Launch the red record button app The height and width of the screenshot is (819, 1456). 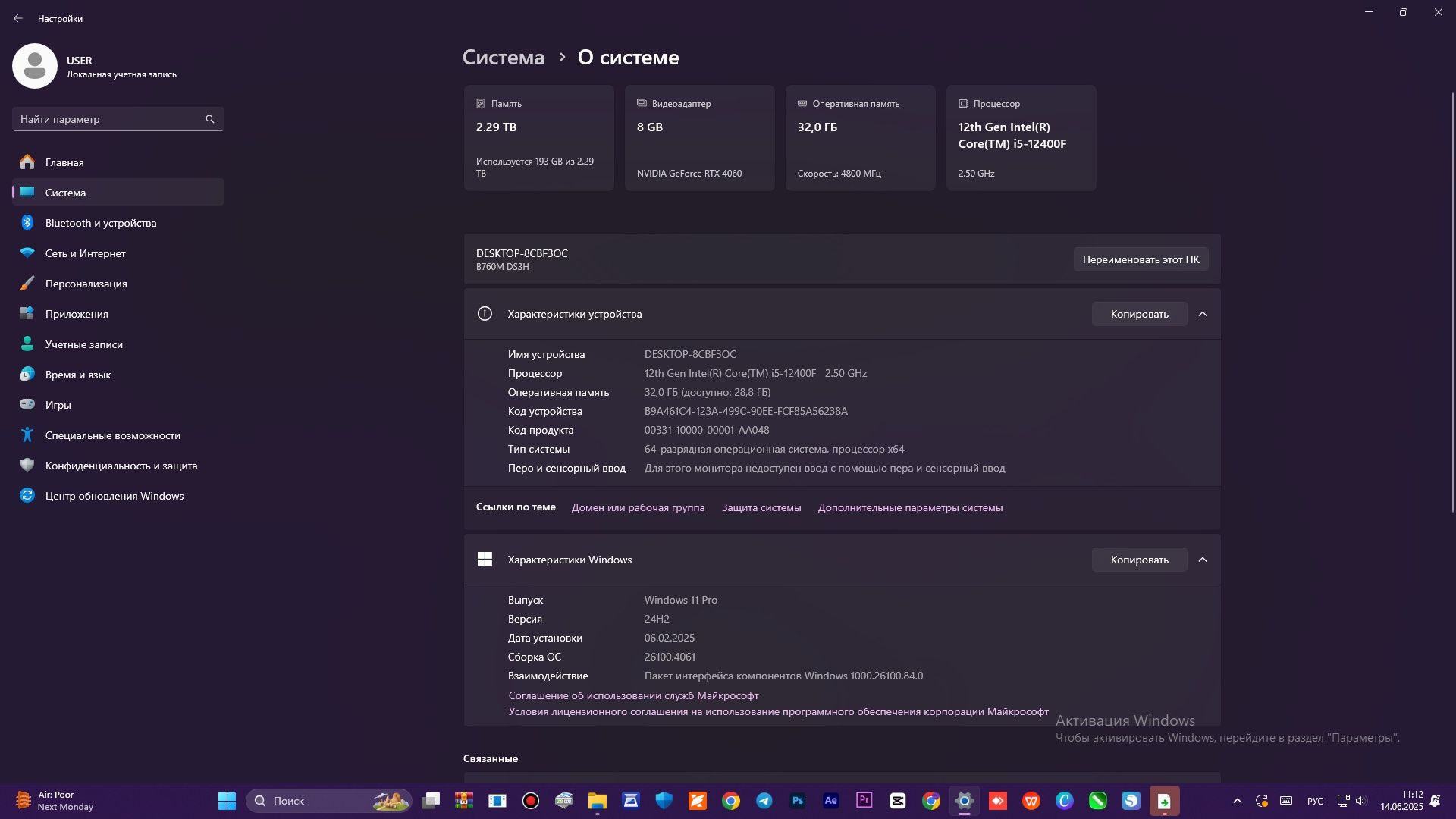tap(531, 801)
